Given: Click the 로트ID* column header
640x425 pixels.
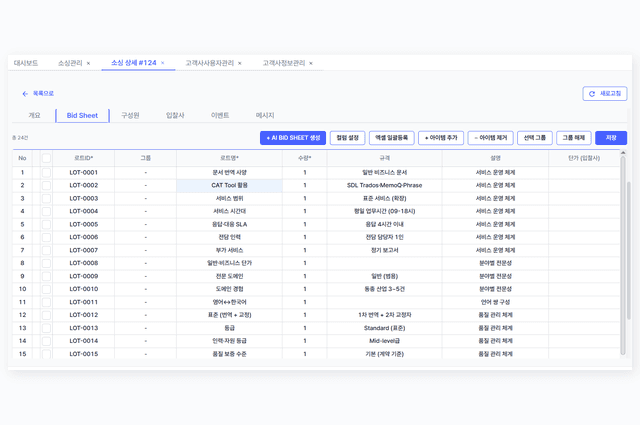Looking at the screenshot, I should 84,158.
